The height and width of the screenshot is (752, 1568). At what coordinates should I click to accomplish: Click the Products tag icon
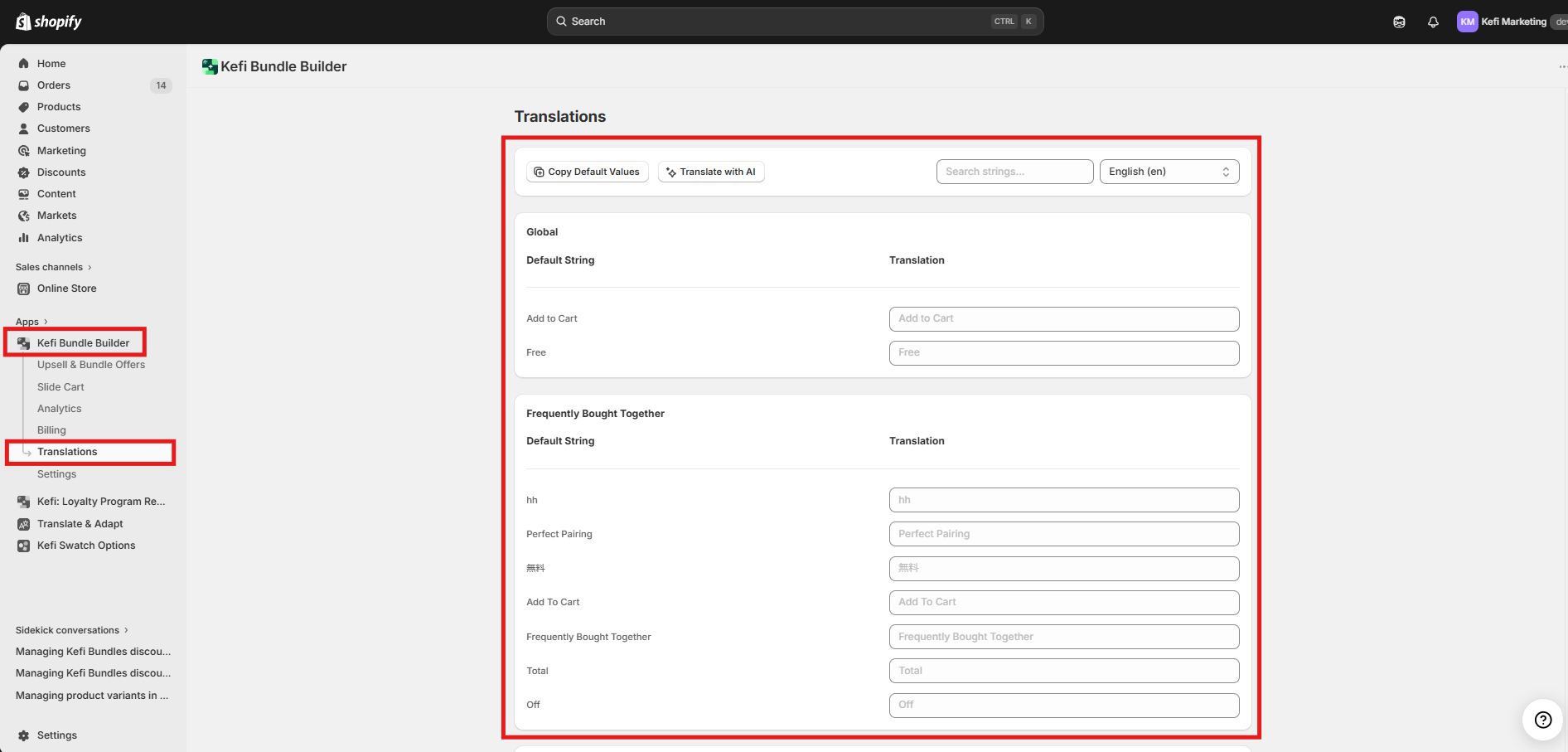(24, 107)
